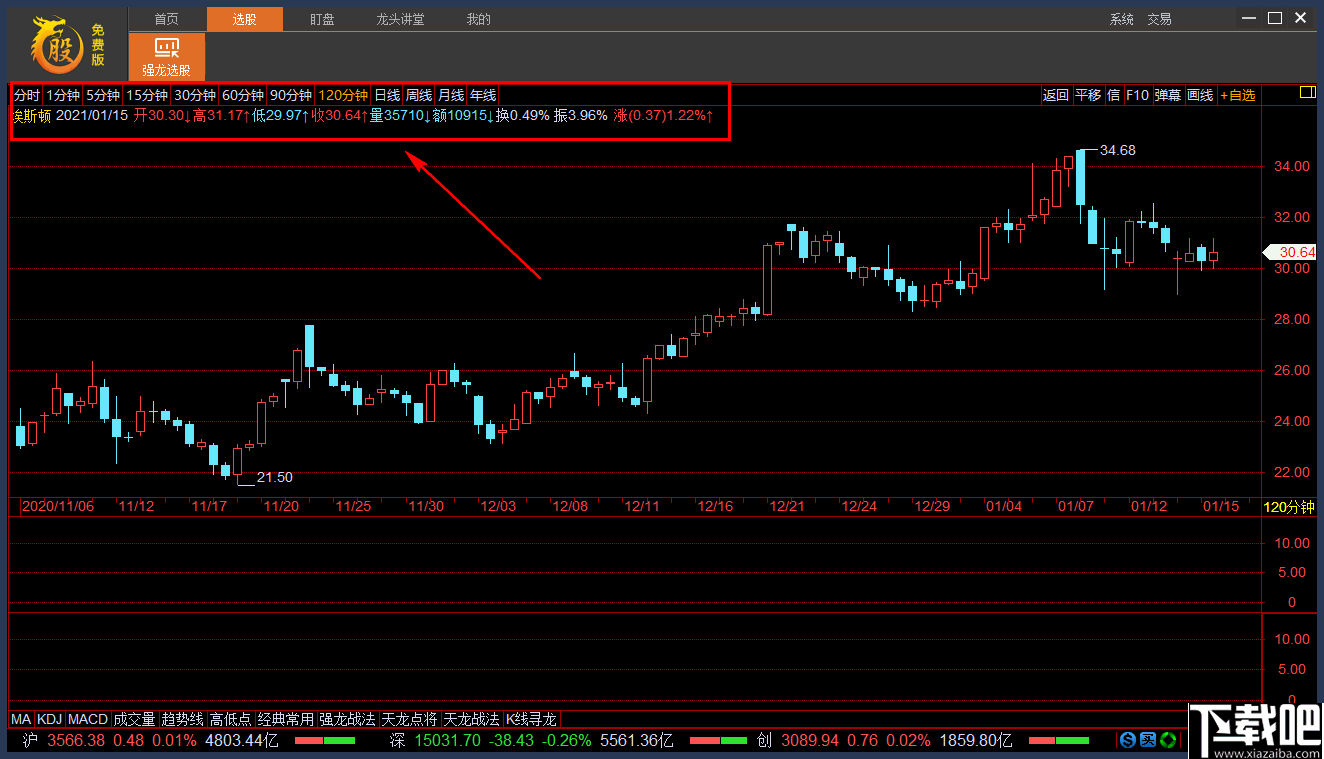Show the MA indicator
Image resolution: width=1324 pixels, height=759 pixels.
[x=21, y=719]
